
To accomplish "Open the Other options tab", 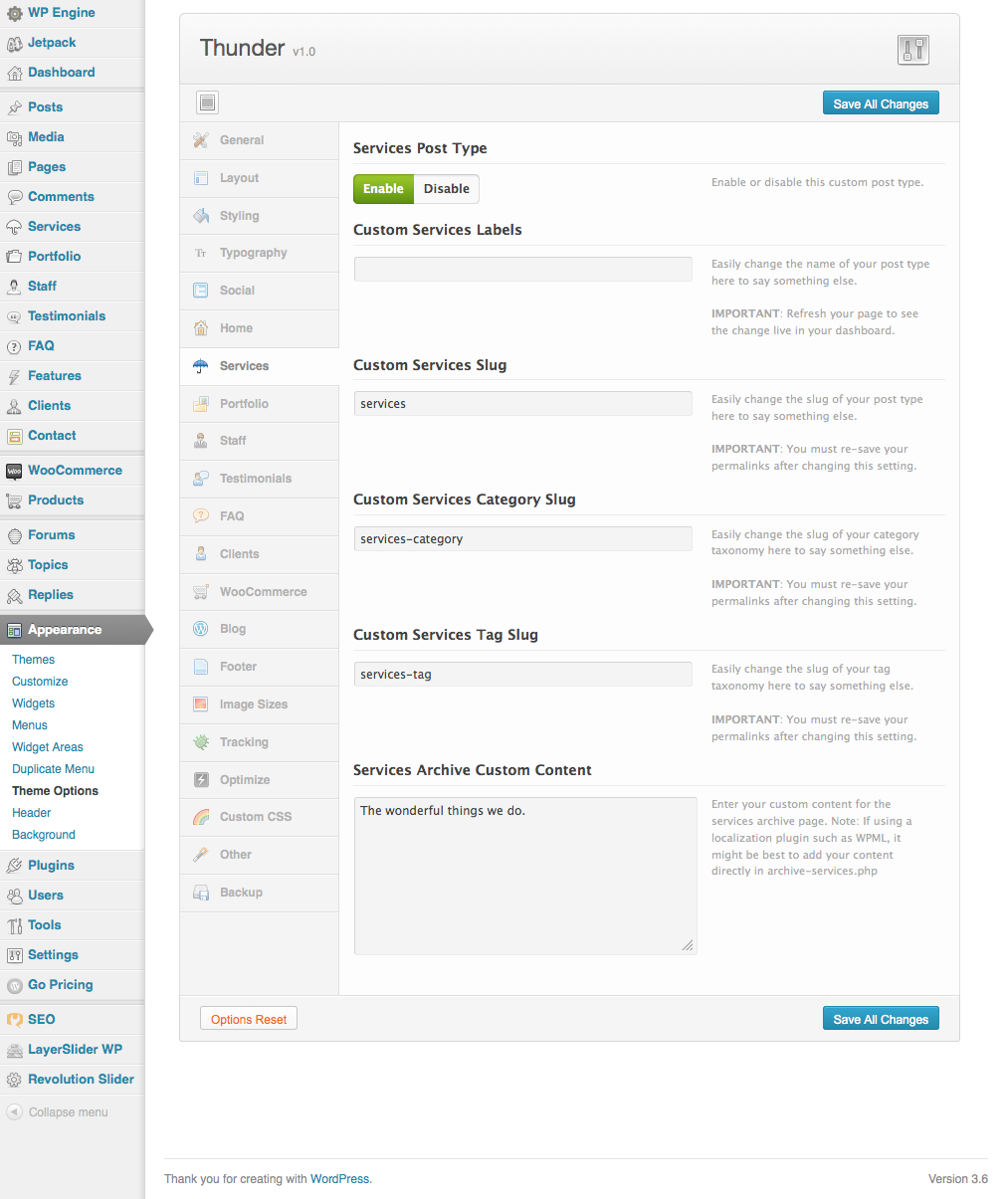I will point(260,855).
